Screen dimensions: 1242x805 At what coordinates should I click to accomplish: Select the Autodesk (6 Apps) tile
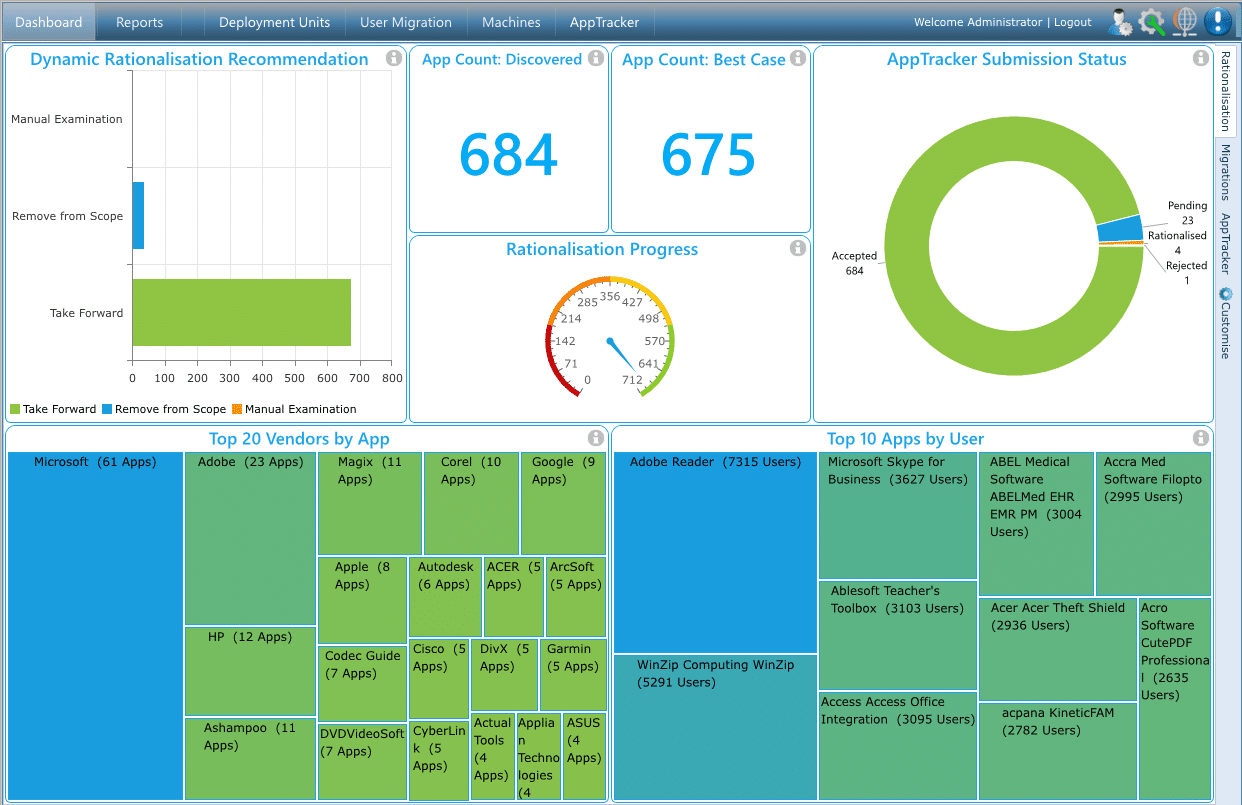click(445, 597)
